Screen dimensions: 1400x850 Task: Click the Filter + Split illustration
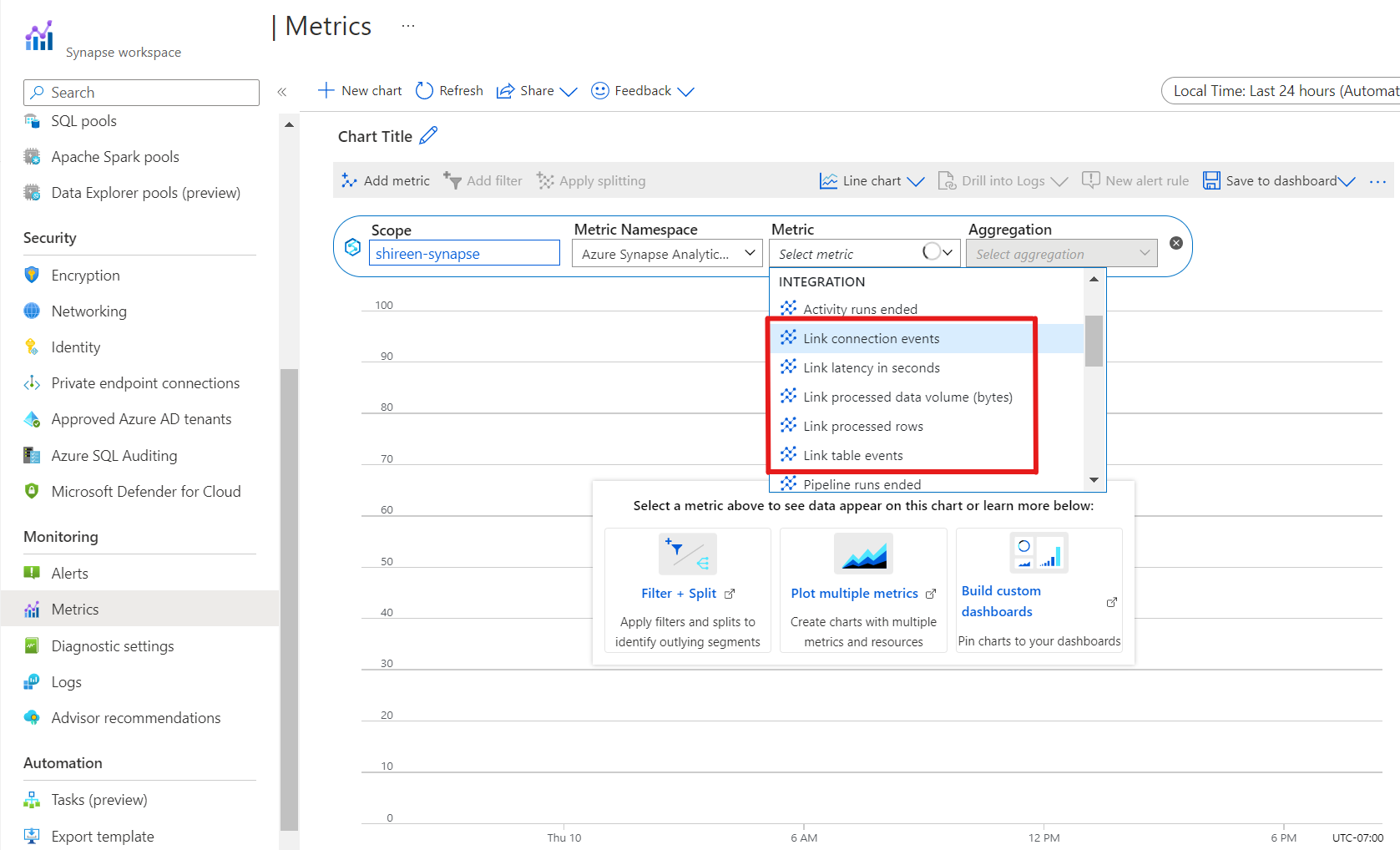[688, 554]
